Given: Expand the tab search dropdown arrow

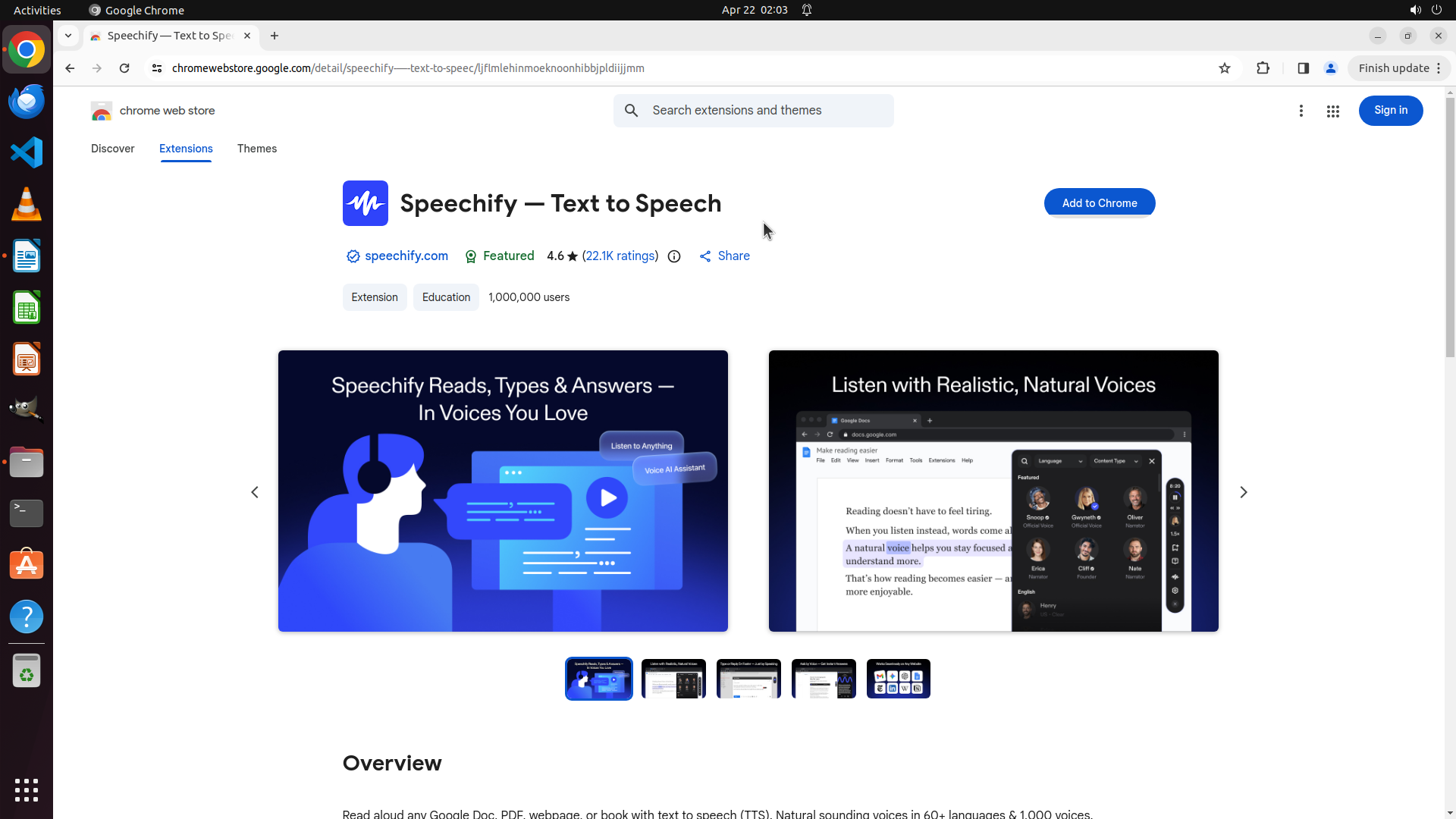Looking at the screenshot, I should 68,36.
